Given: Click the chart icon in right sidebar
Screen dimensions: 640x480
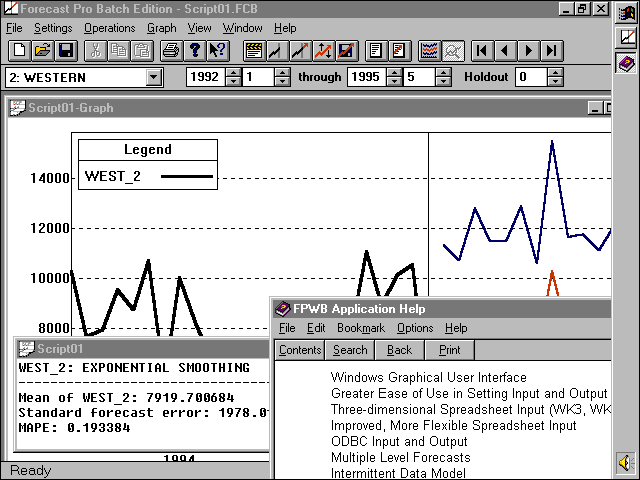Looking at the screenshot, I should pos(626,37).
